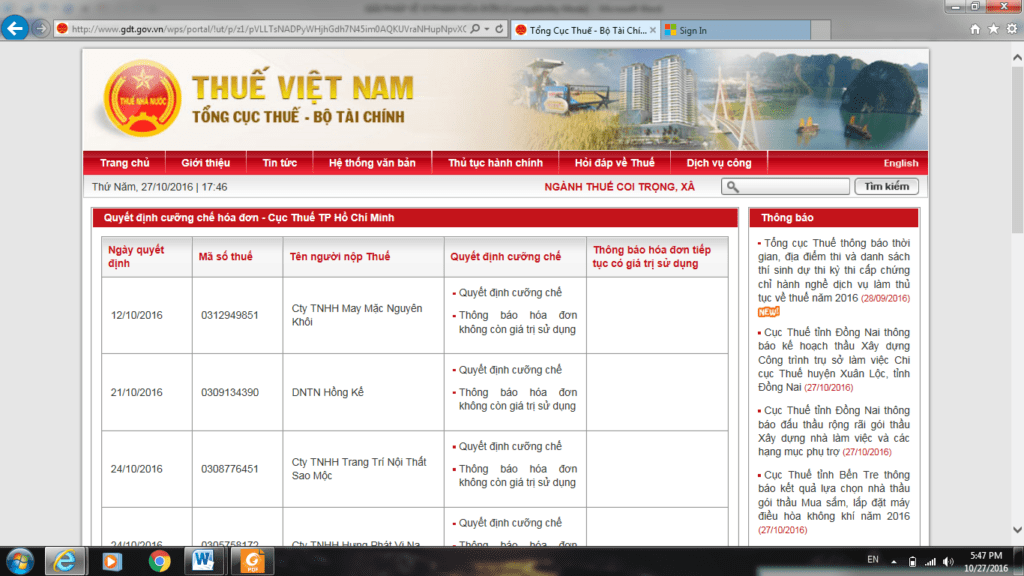This screenshot has width=1024, height=576.
Task: Close the Tổng Cục Thuế tab
Action: point(652,30)
